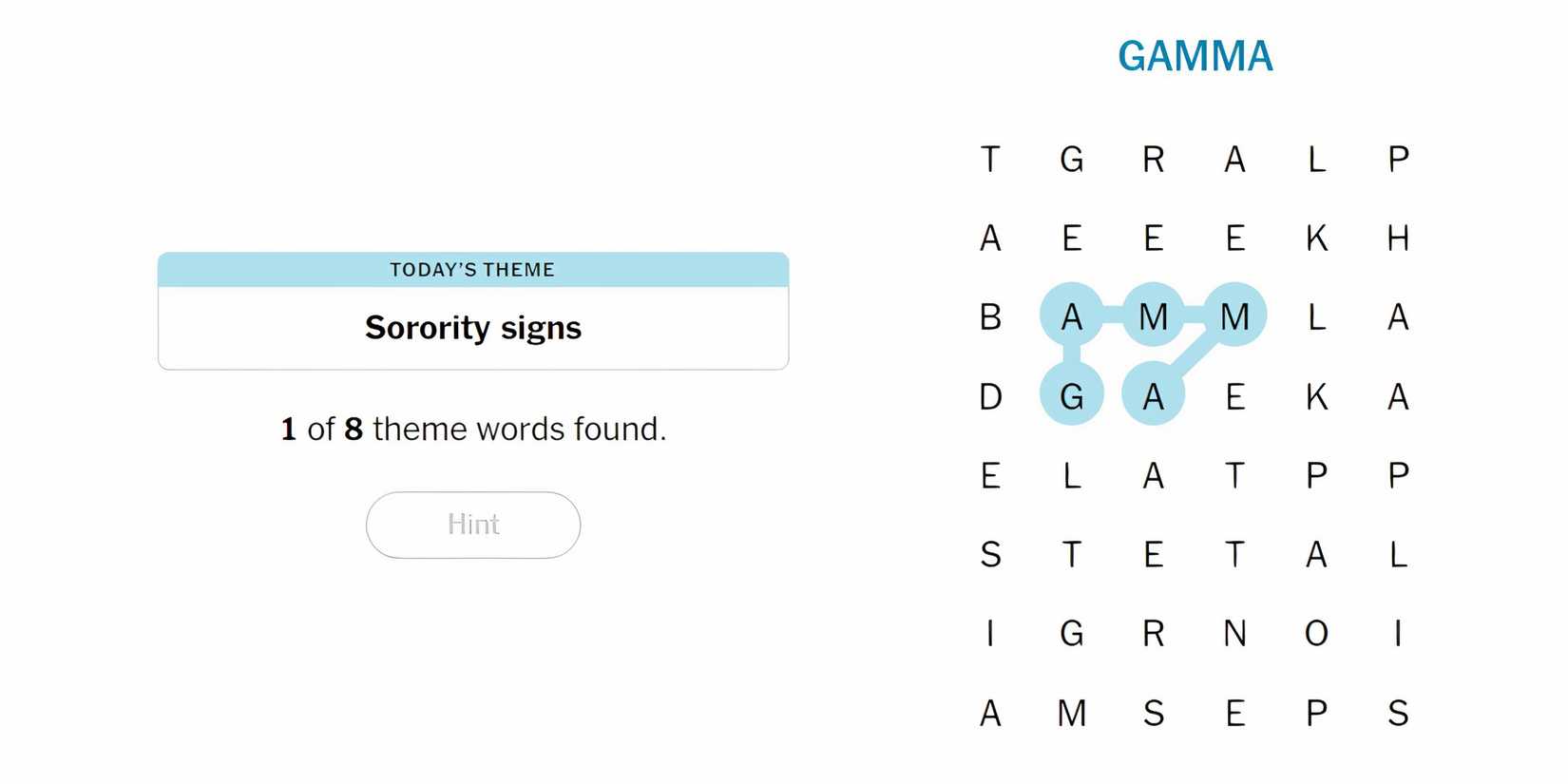Click the highlighted G in GAMMA
Image resolution: width=1568 pixels, height=784 pixels.
click(x=1072, y=395)
